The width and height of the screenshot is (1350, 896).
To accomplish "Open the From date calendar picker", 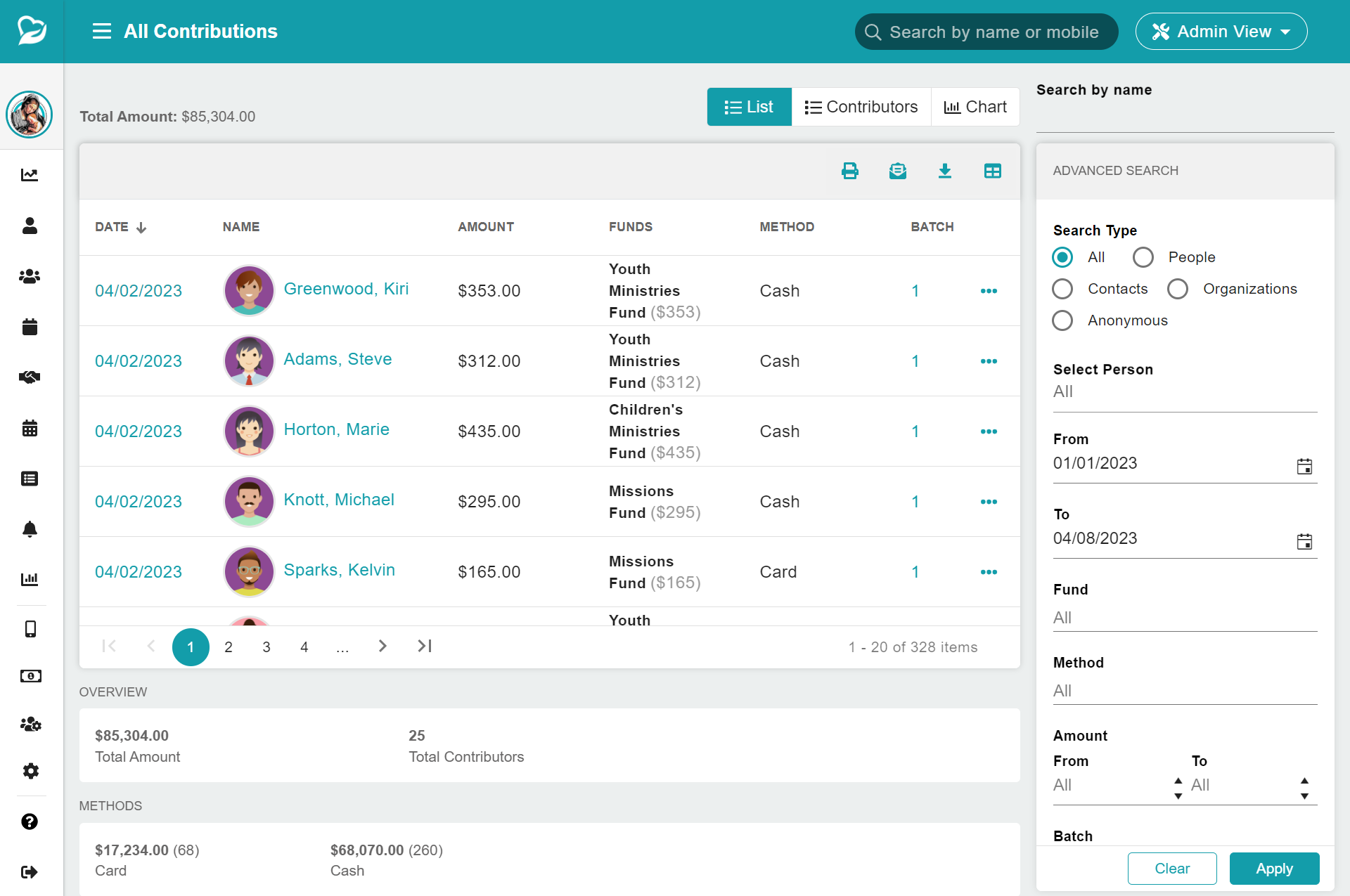I will (1304, 466).
